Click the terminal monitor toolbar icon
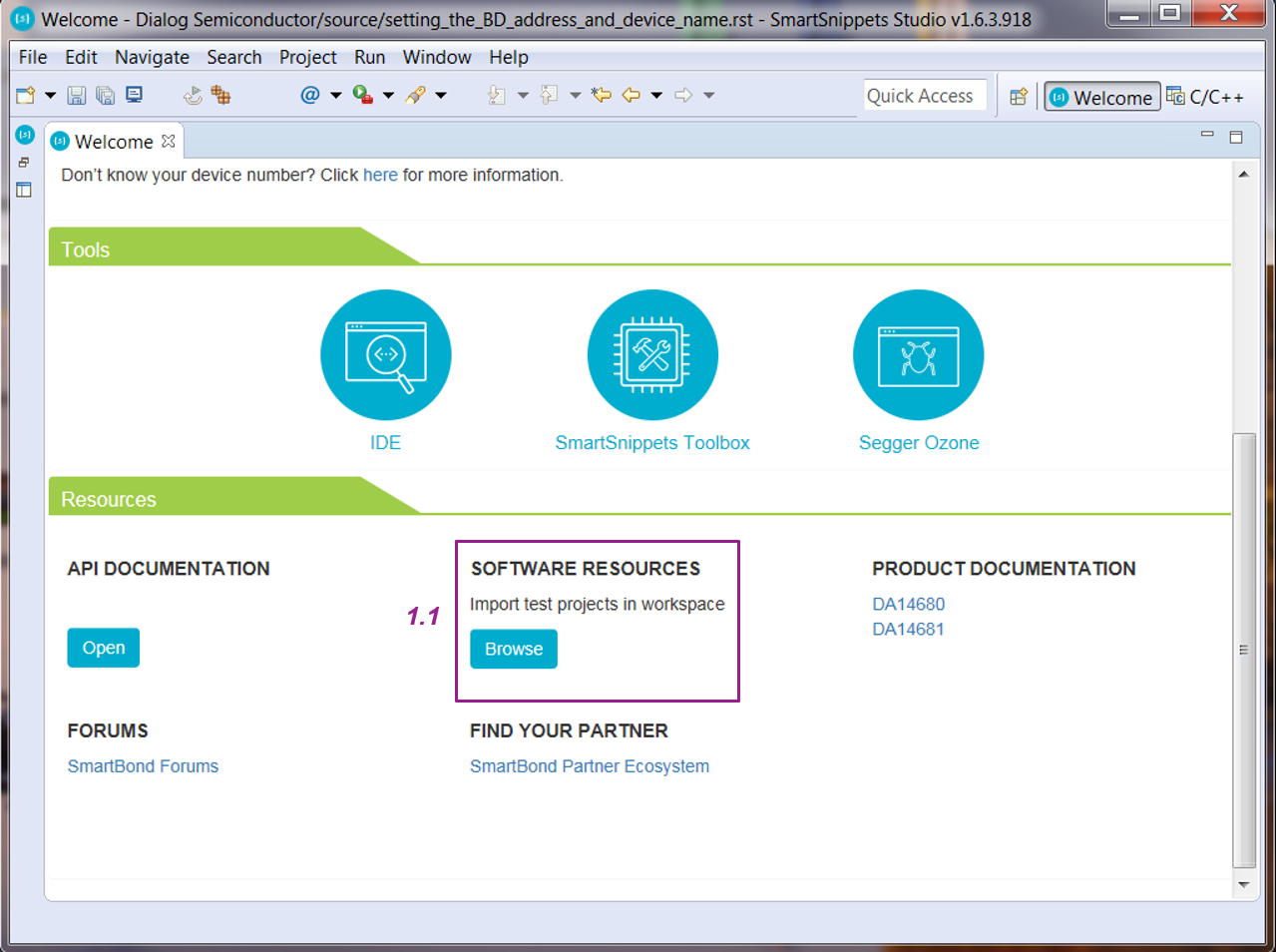This screenshot has height=952, width=1276. (x=134, y=95)
